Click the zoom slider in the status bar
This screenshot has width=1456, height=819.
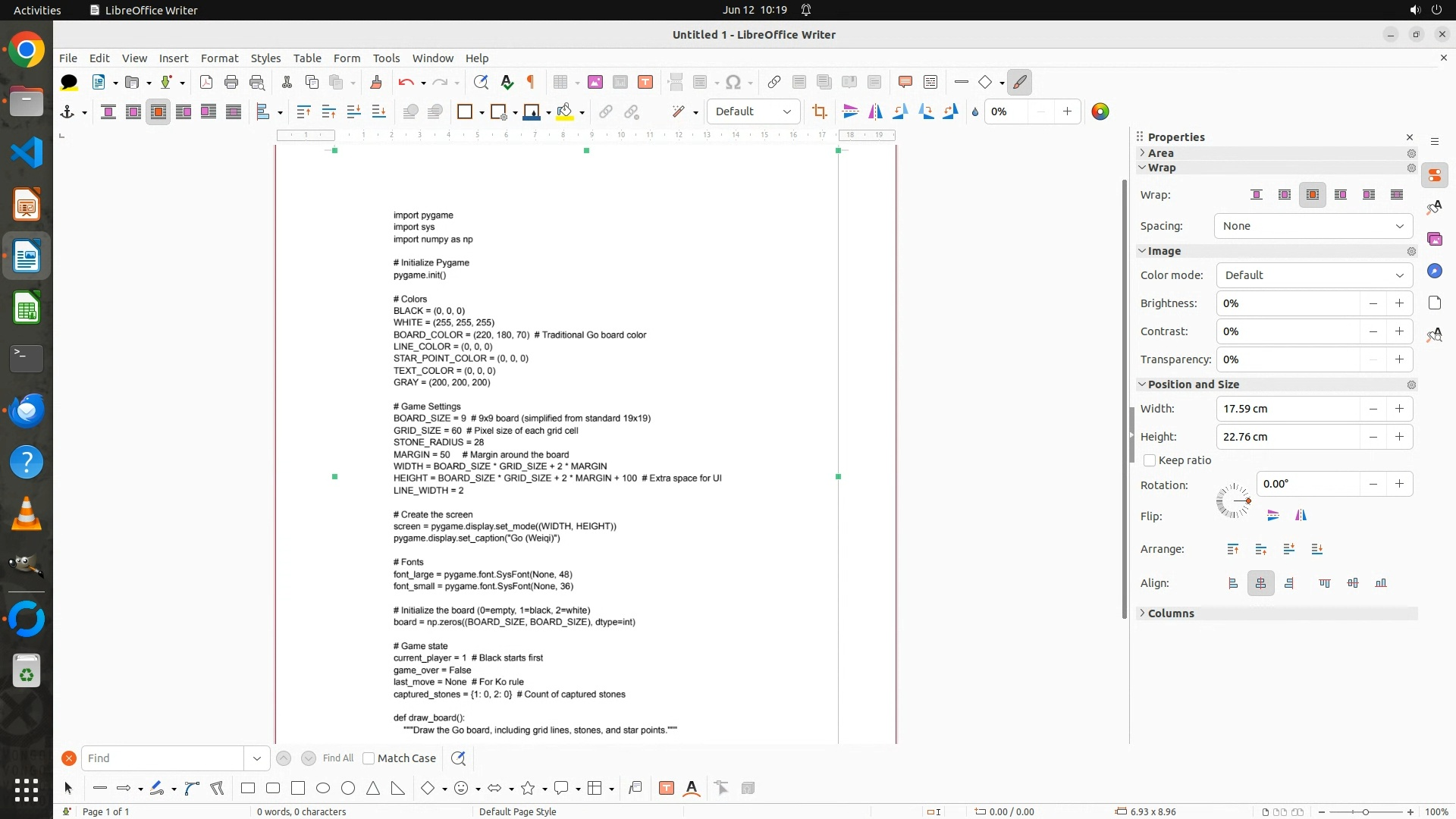(1365, 812)
